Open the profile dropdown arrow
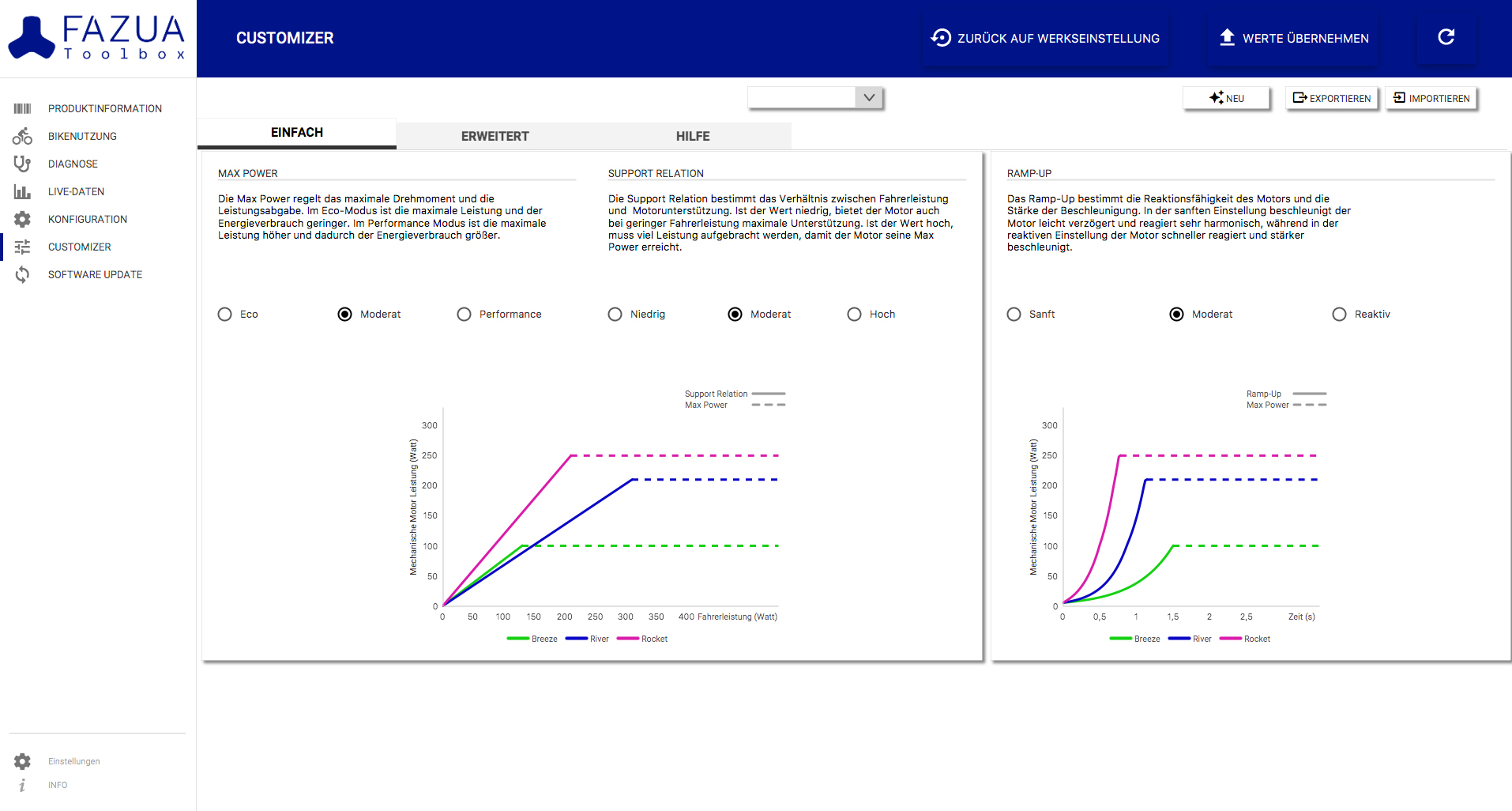The width and height of the screenshot is (1512, 811). [x=869, y=97]
